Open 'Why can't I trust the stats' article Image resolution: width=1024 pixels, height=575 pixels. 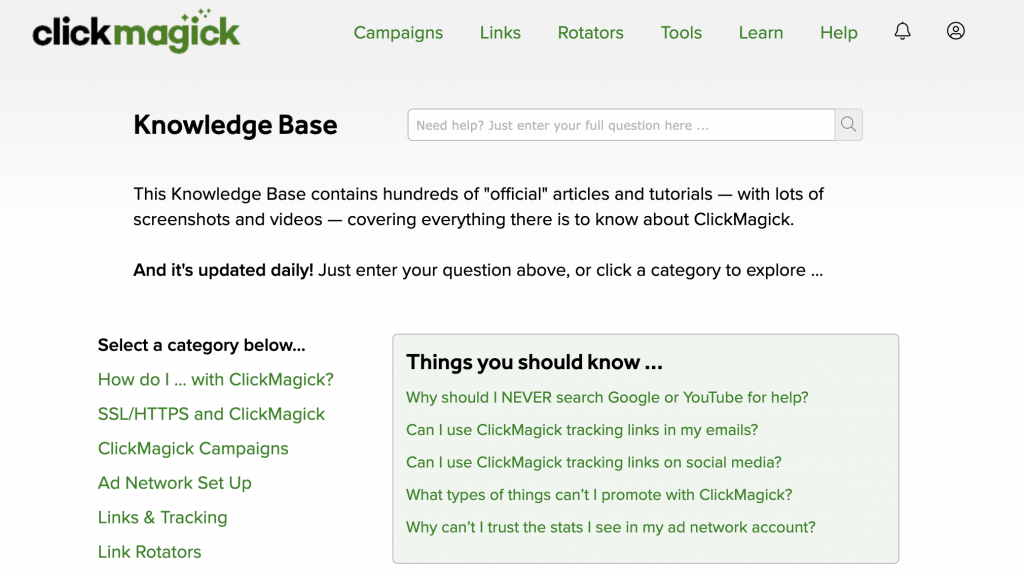pos(611,527)
